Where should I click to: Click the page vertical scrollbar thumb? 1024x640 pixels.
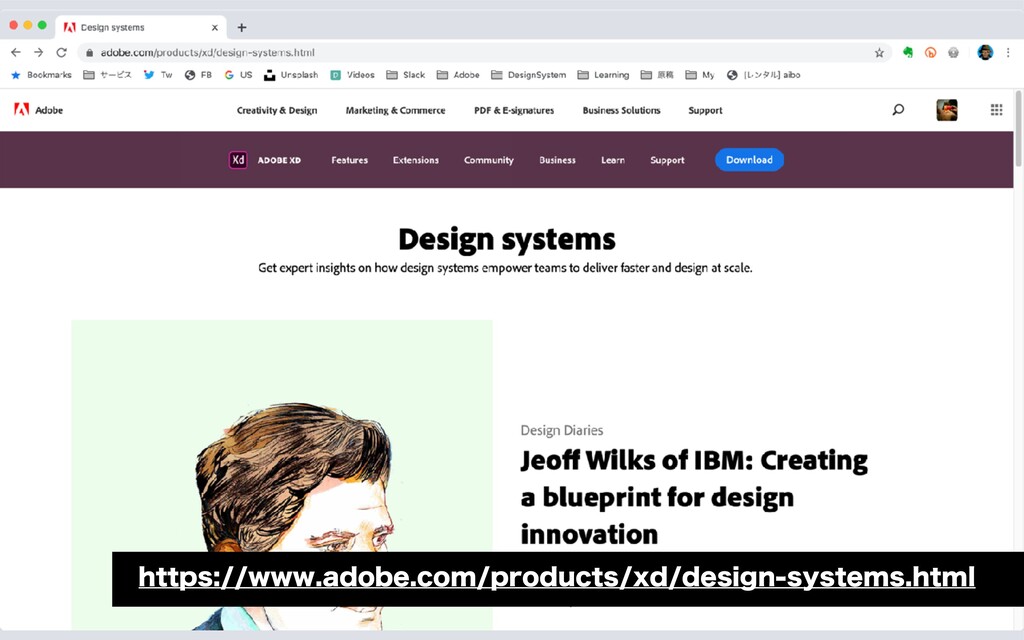pos(1017,128)
